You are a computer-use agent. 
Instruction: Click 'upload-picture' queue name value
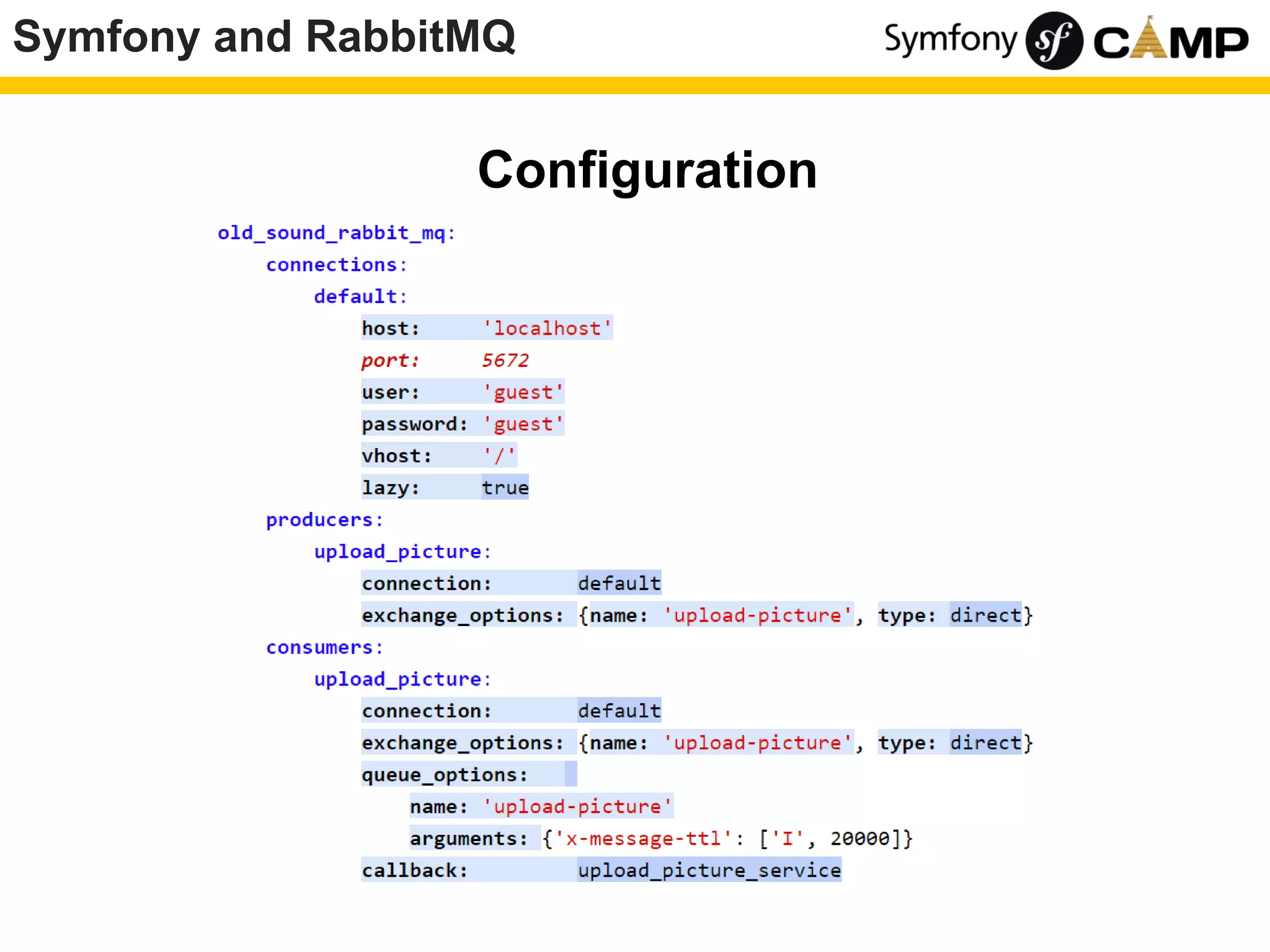[577, 807]
